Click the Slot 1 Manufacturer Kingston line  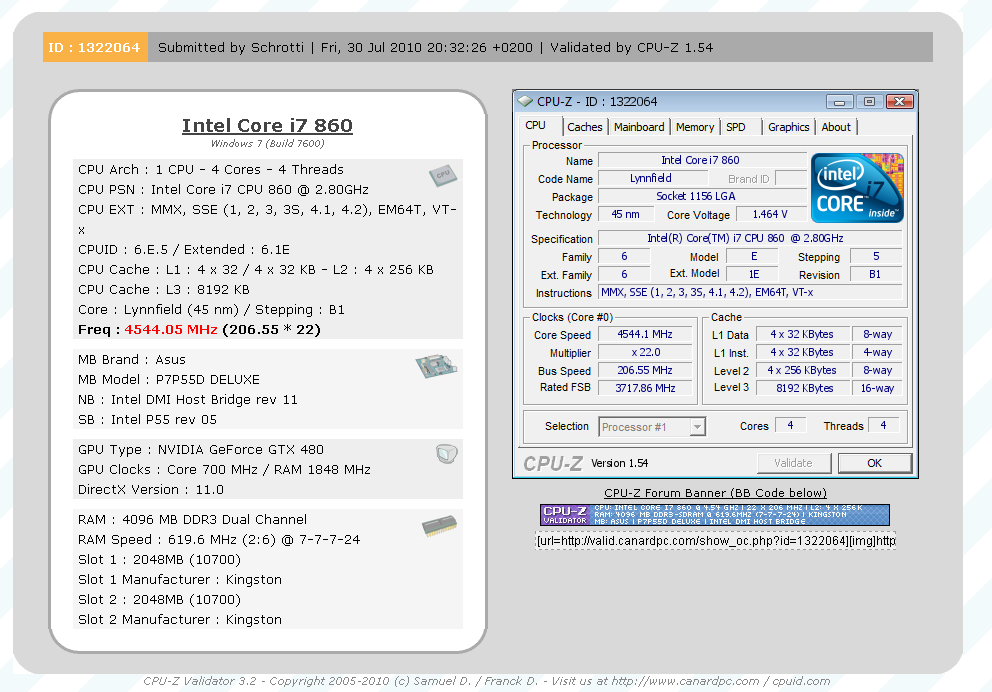[x=180, y=579]
